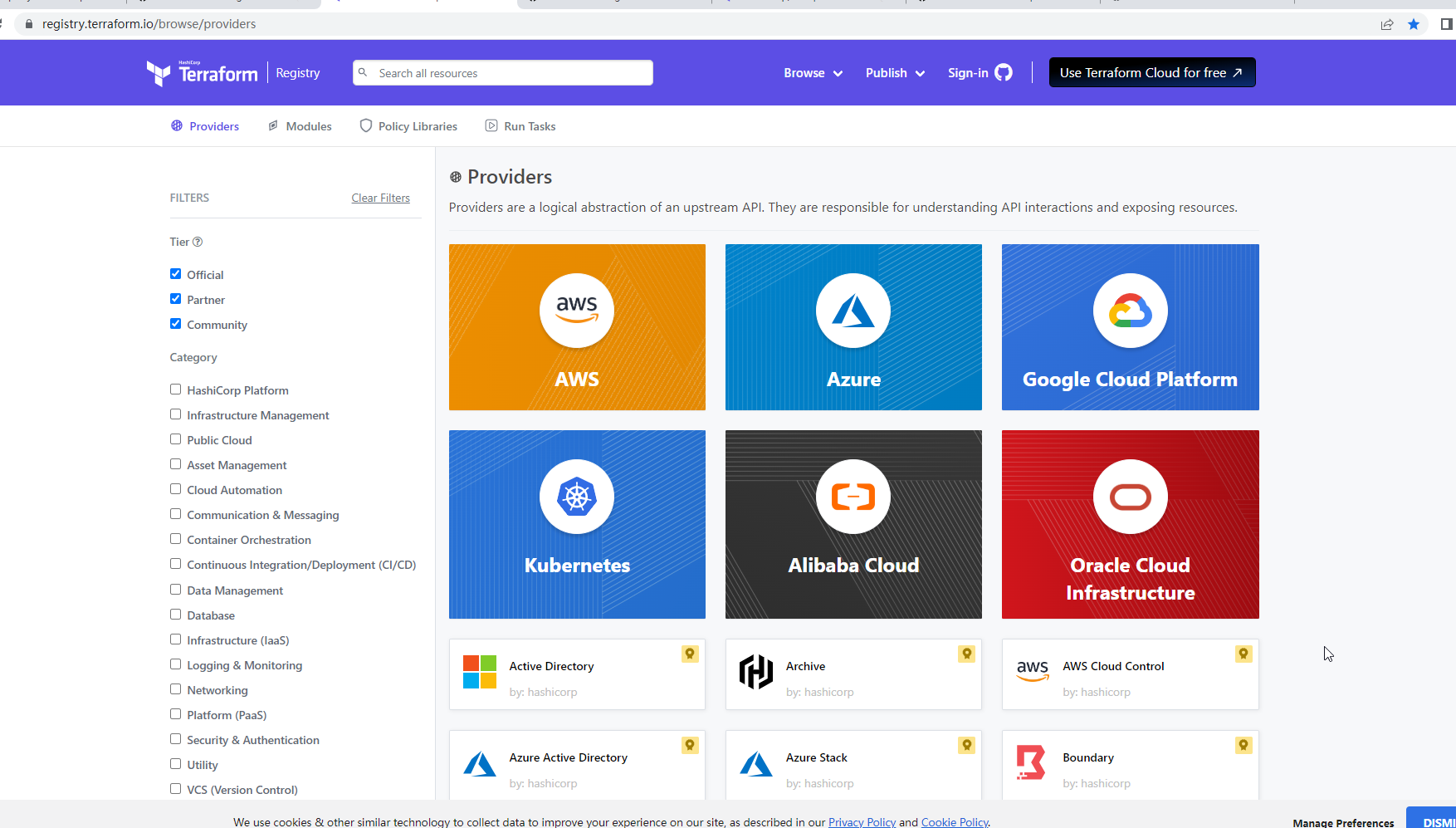Click official badge on AWS Cloud Control card
1456x828 pixels.
(1243, 654)
